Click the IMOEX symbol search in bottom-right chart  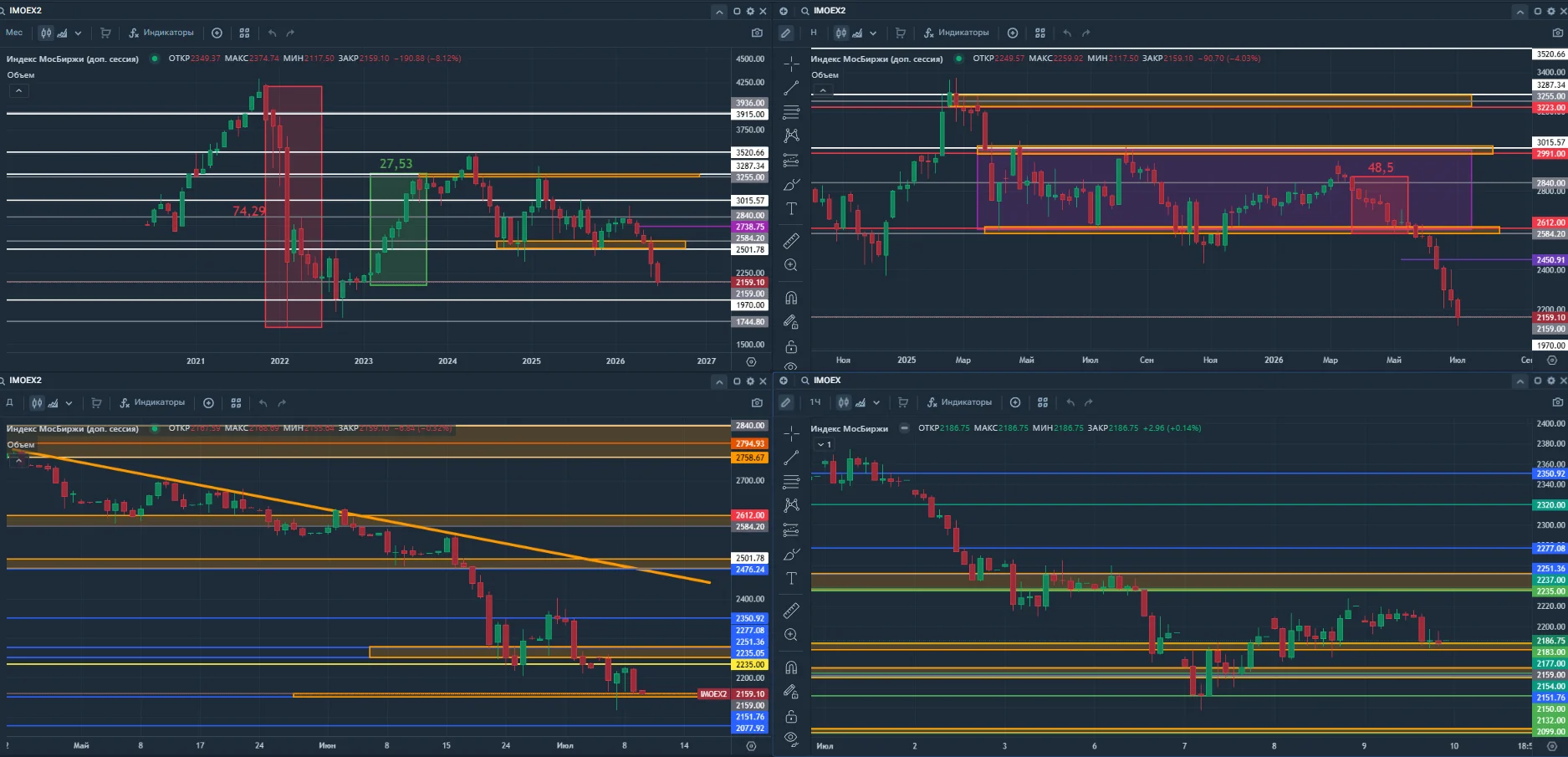(x=821, y=380)
